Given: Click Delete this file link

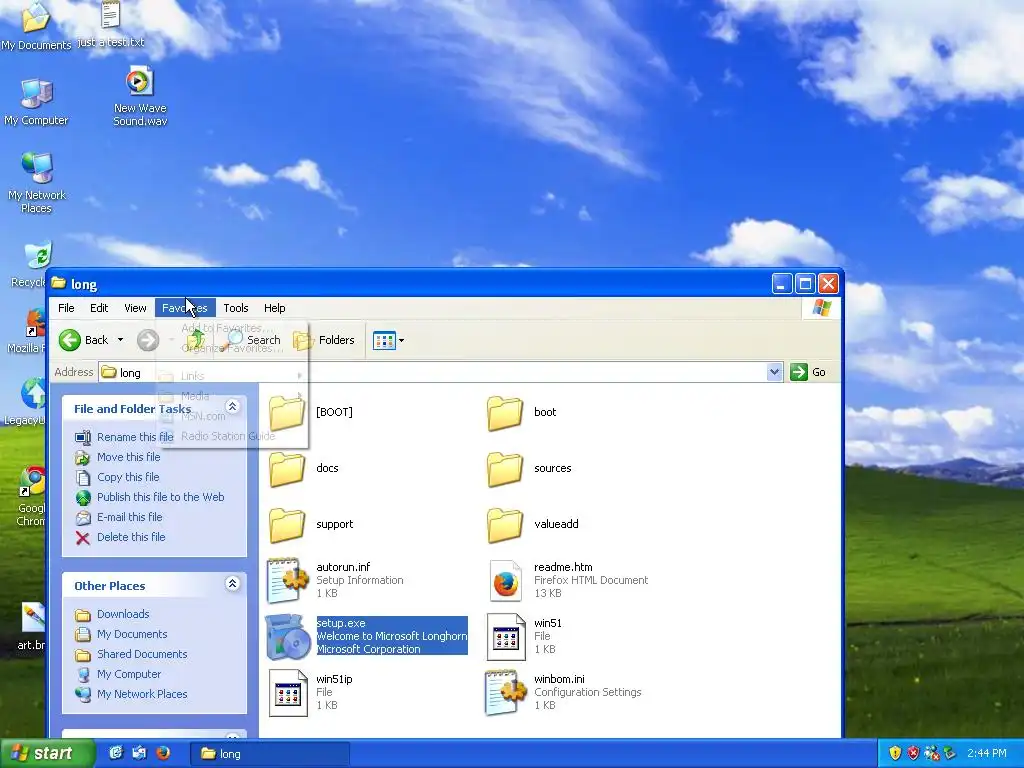Looking at the screenshot, I should pyautogui.click(x=131, y=537).
